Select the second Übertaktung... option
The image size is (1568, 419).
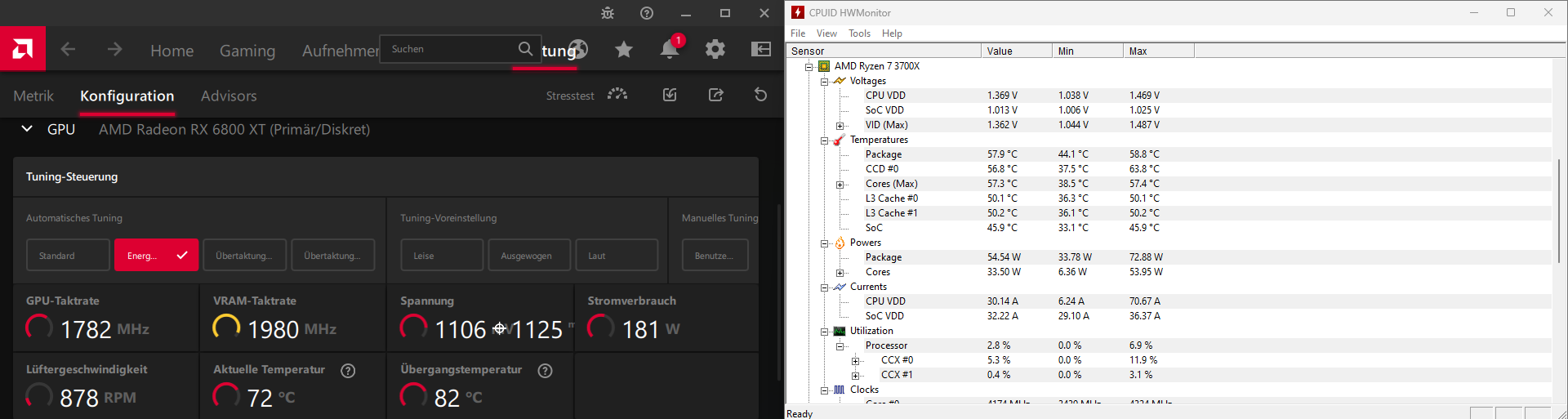pyautogui.click(x=332, y=255)
